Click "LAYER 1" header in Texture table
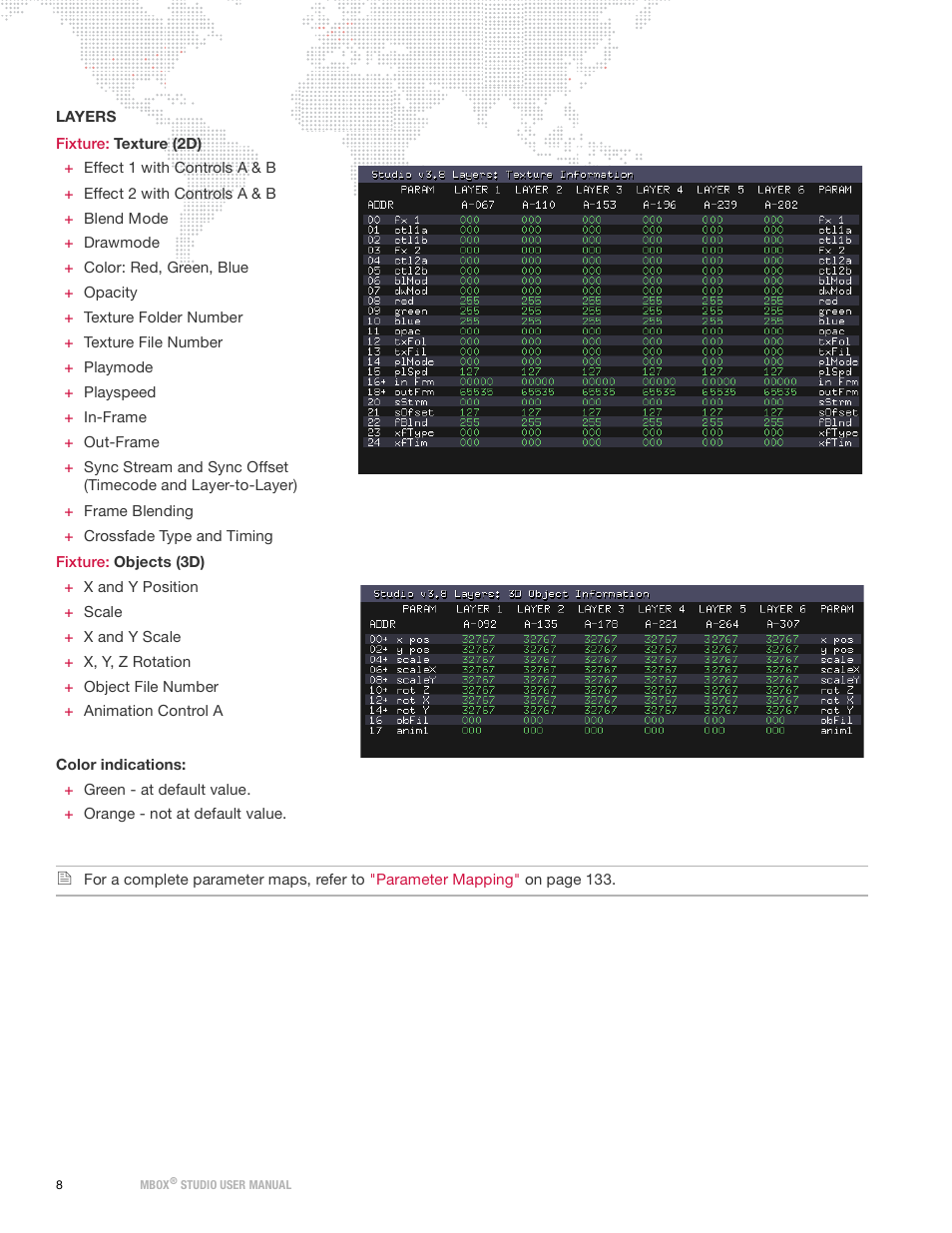This screenshot has width=952, height=1233. pyautogui.click(x=477, y=190)
